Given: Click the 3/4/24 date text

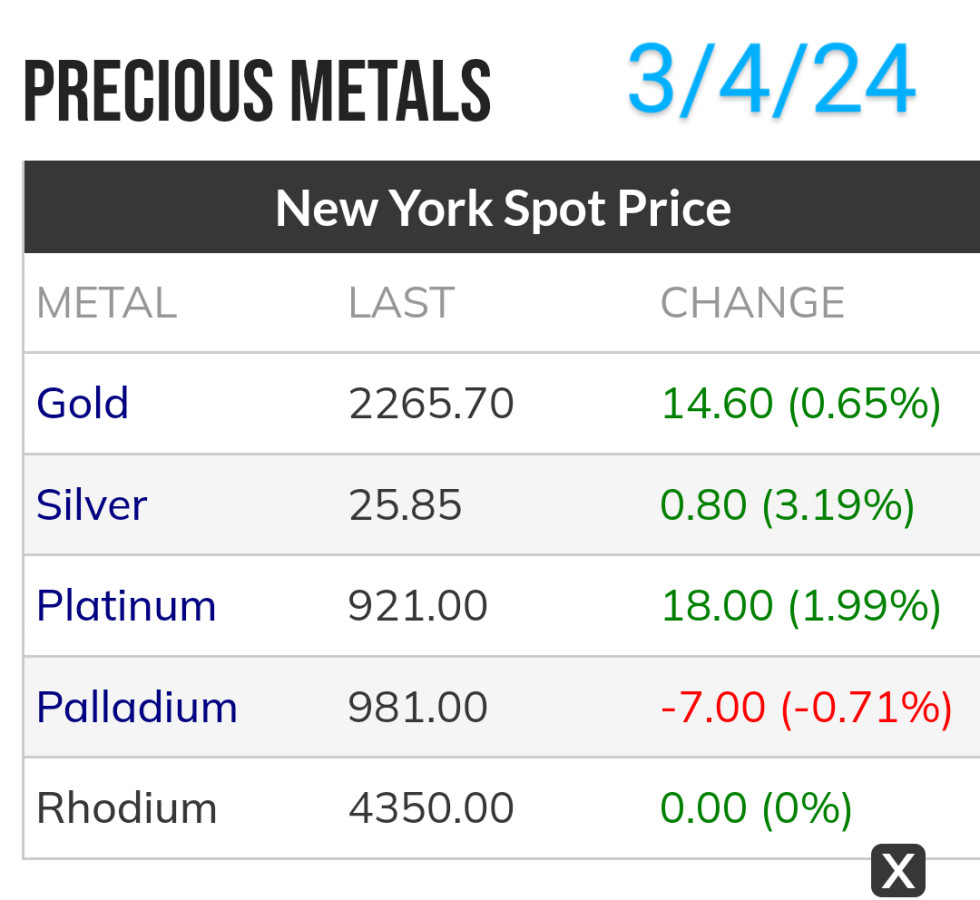Looking at the screenshot, I should [771, 79].
